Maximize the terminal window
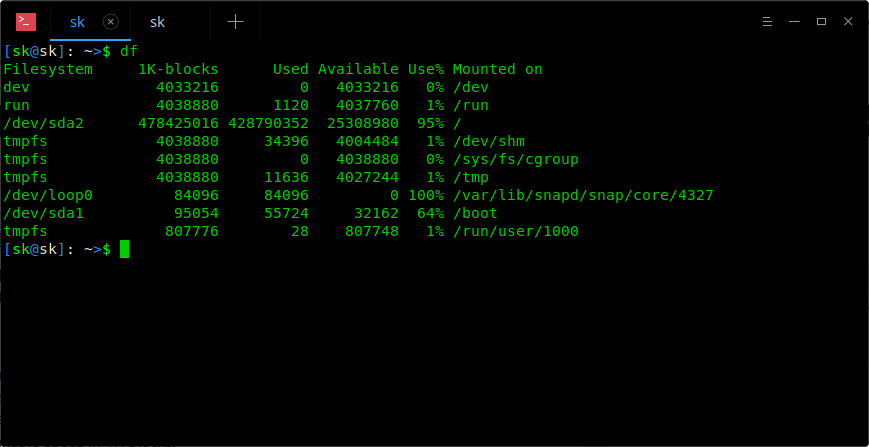Viewport: 869px width, 447px height. click(821, 21)
